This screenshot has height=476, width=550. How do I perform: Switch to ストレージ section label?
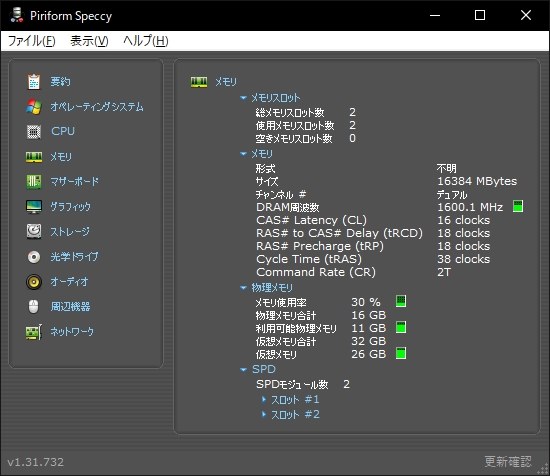70,232
